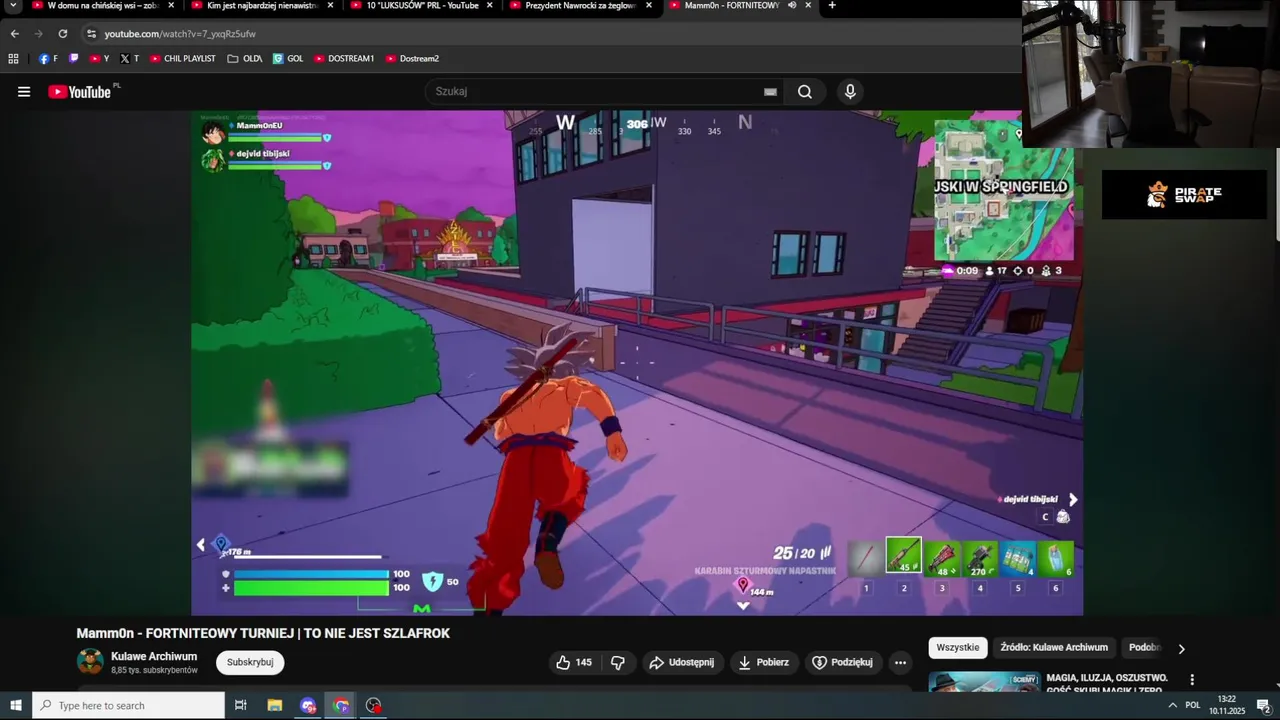1280x720 pixels.
Task: Show hidden system tray icons
Action: (1172, 705)
